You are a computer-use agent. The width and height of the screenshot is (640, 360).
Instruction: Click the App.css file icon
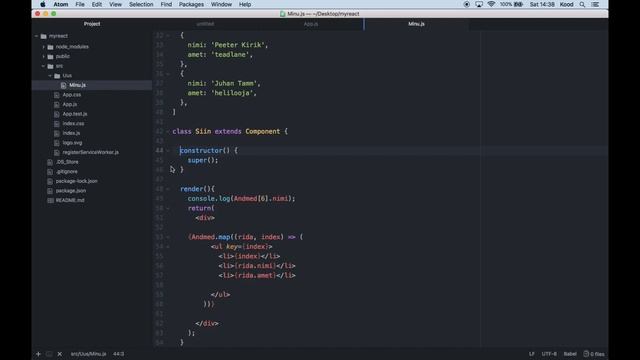coord(57,95)
